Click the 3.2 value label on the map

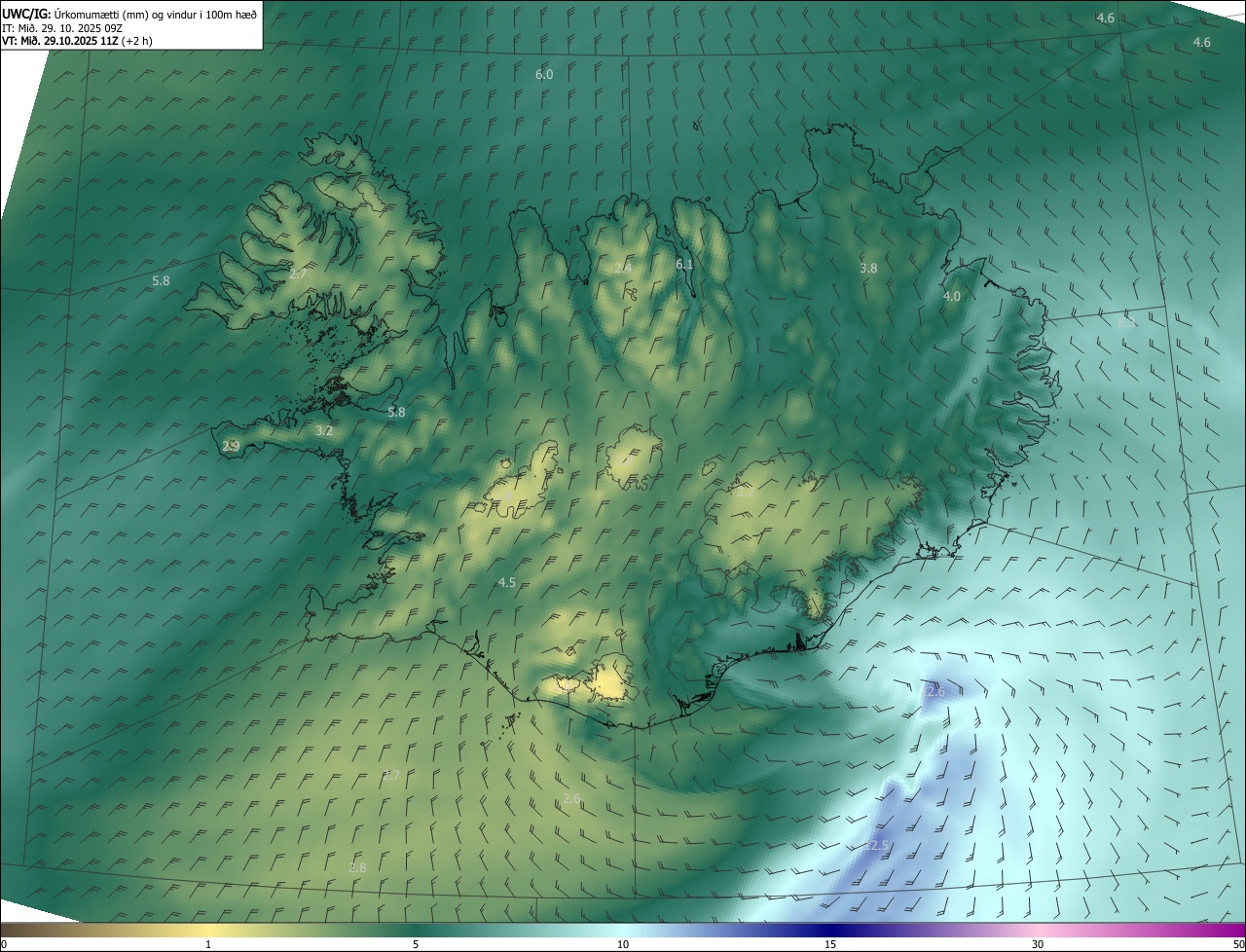pos(325,430)
